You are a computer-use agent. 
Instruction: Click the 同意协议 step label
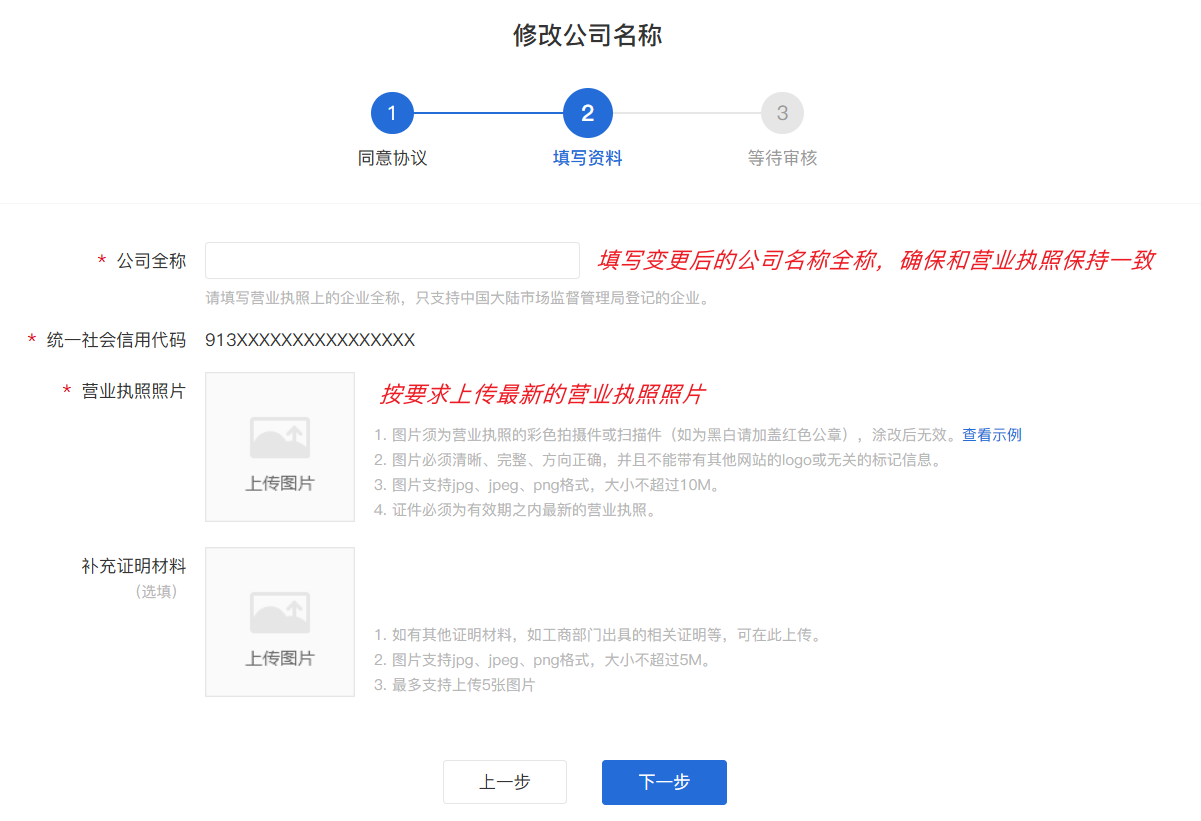click(x=392, y=158)
